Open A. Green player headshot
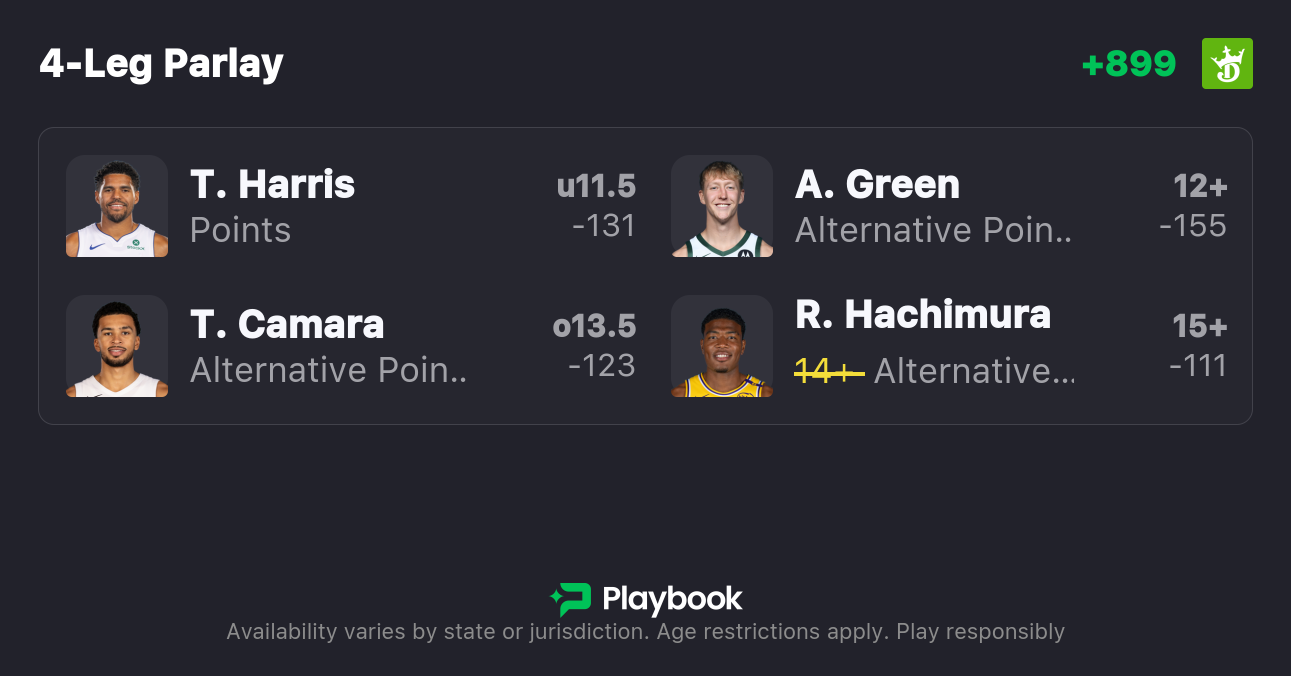This screenshot has height=676, width=1291. click(x=722, y=206)
